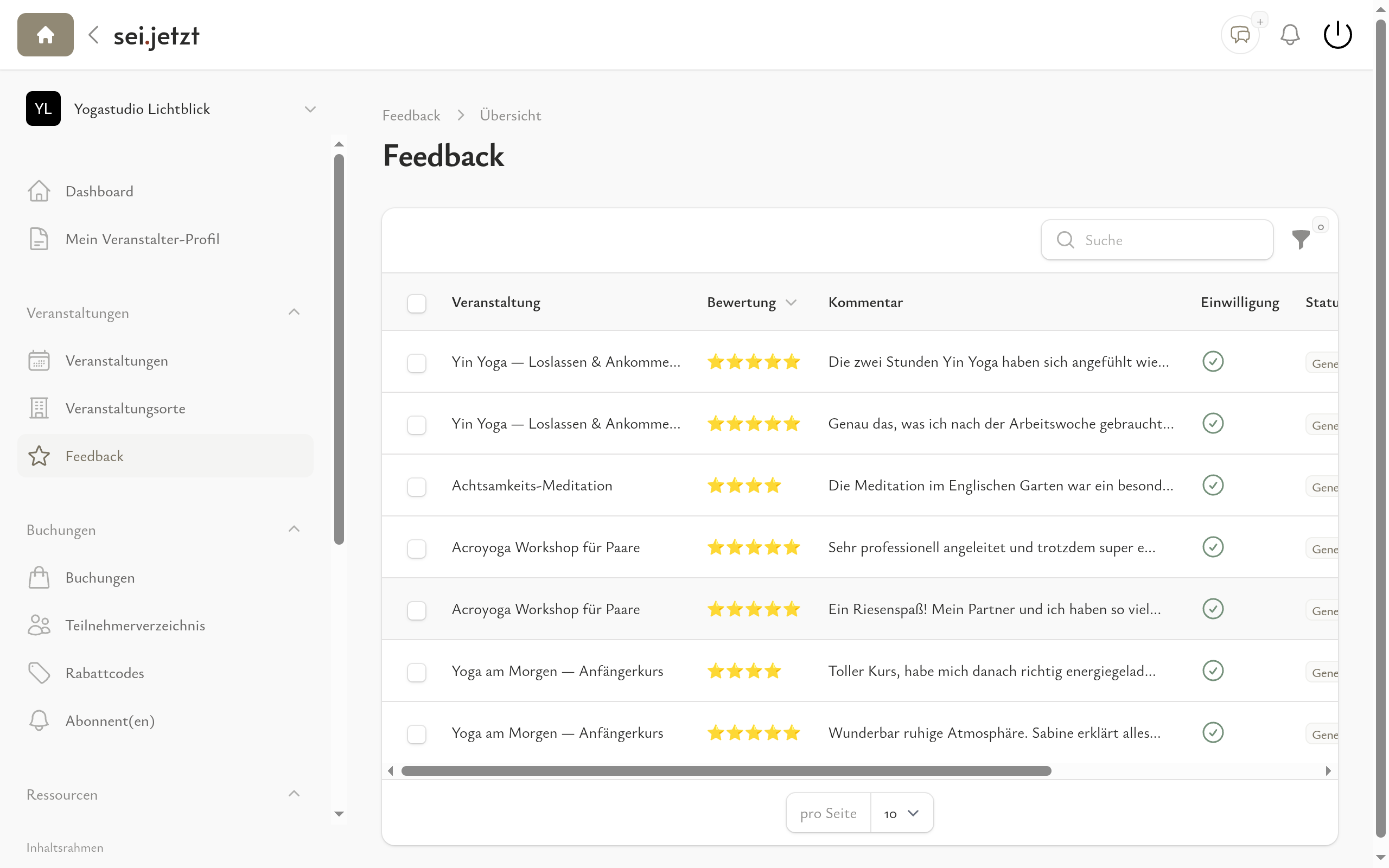This screenshot has width=1389, height=868.
Task: Open the notifications bell
Action: point(1290,35)
